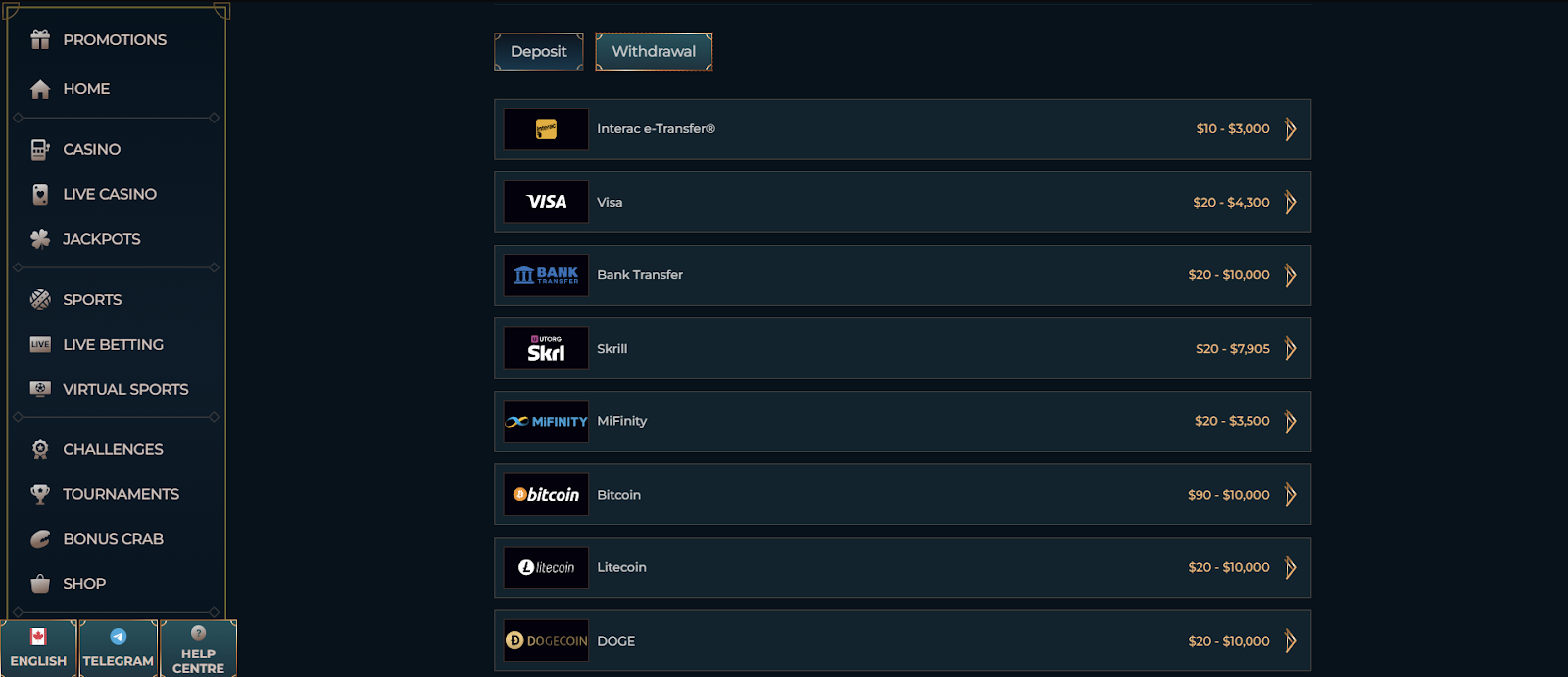1568x677 pixels.
Task: Open LIVE BETTING menu label
Action: coord(114,345)
